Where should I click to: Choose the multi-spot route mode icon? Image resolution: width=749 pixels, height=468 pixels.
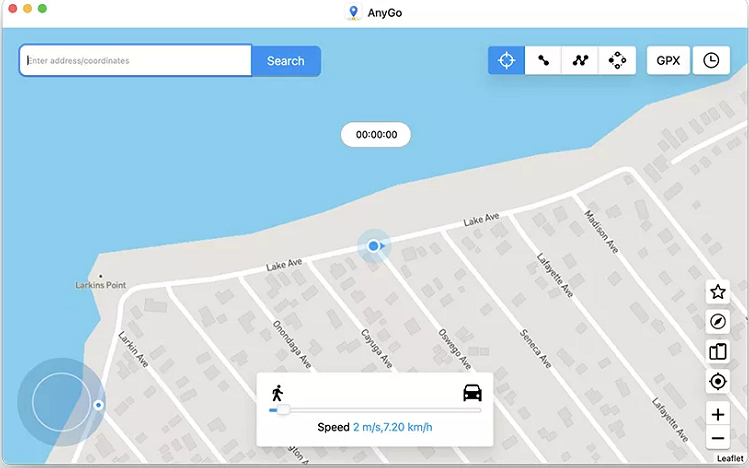coord(580,61)
